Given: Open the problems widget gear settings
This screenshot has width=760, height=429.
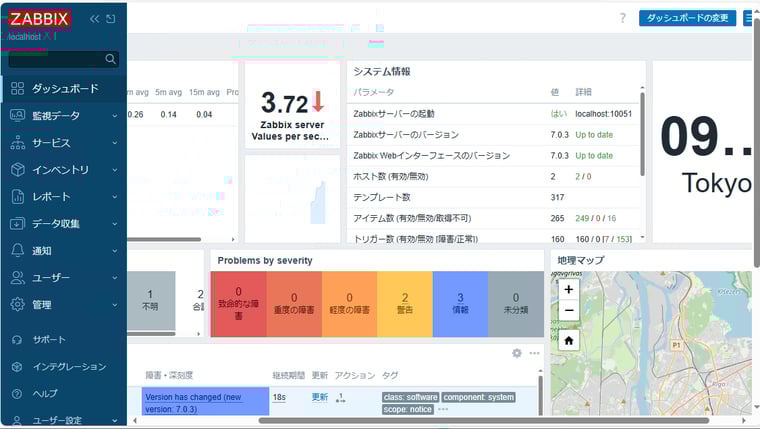Looking at the screenshot, I should (517, 353).
